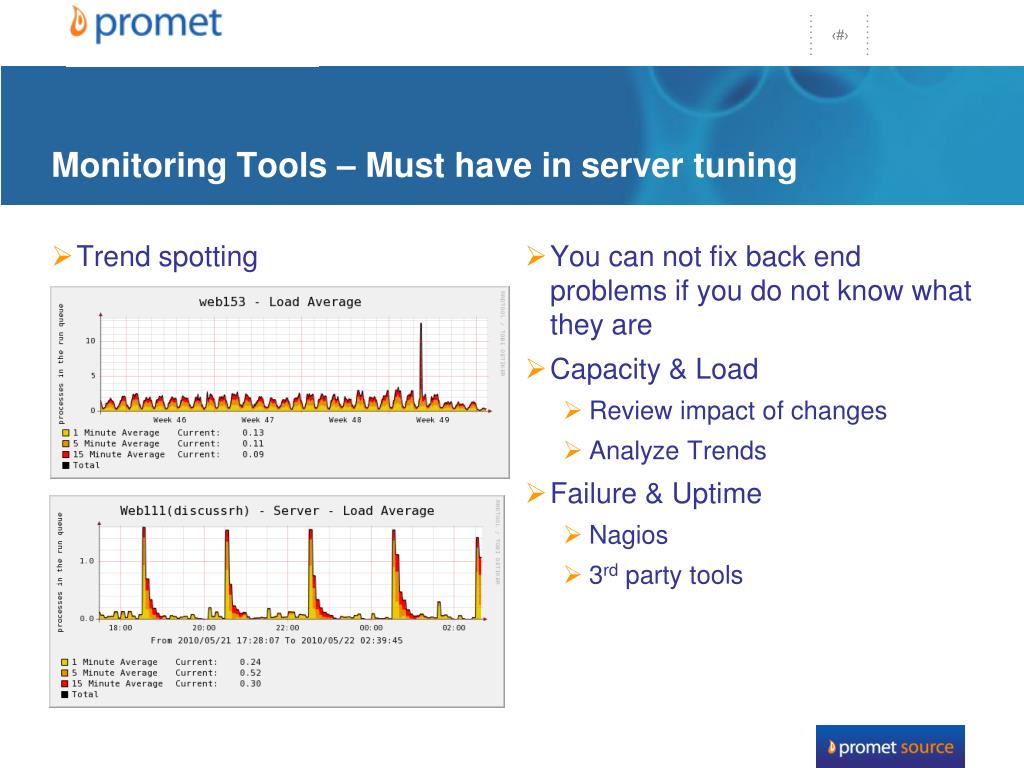
Task: Click the 3rd party tools sub-bullet
Action: coord(666,575)
